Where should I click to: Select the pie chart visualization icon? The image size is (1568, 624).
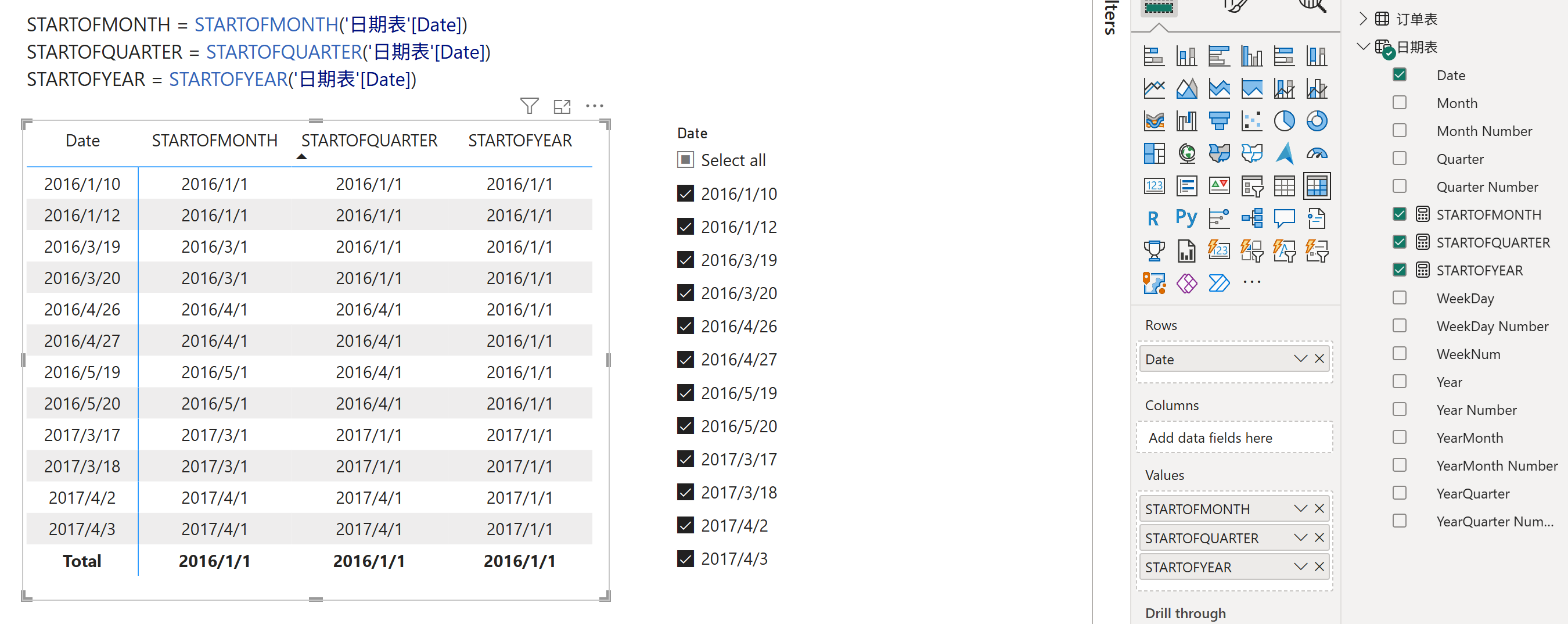[1284, 120]
